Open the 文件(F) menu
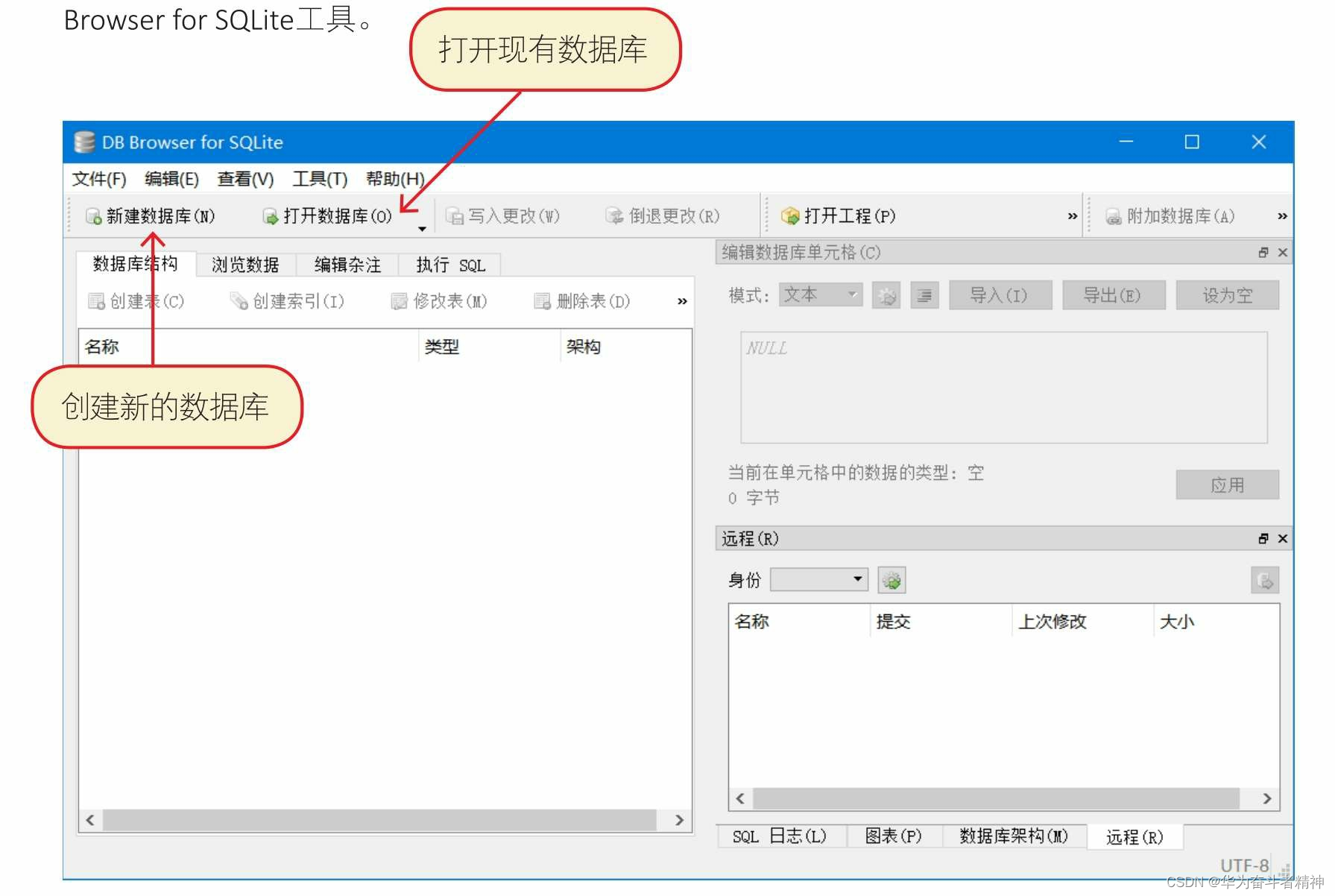The image size is (1335, 896). tap(99, 179)
